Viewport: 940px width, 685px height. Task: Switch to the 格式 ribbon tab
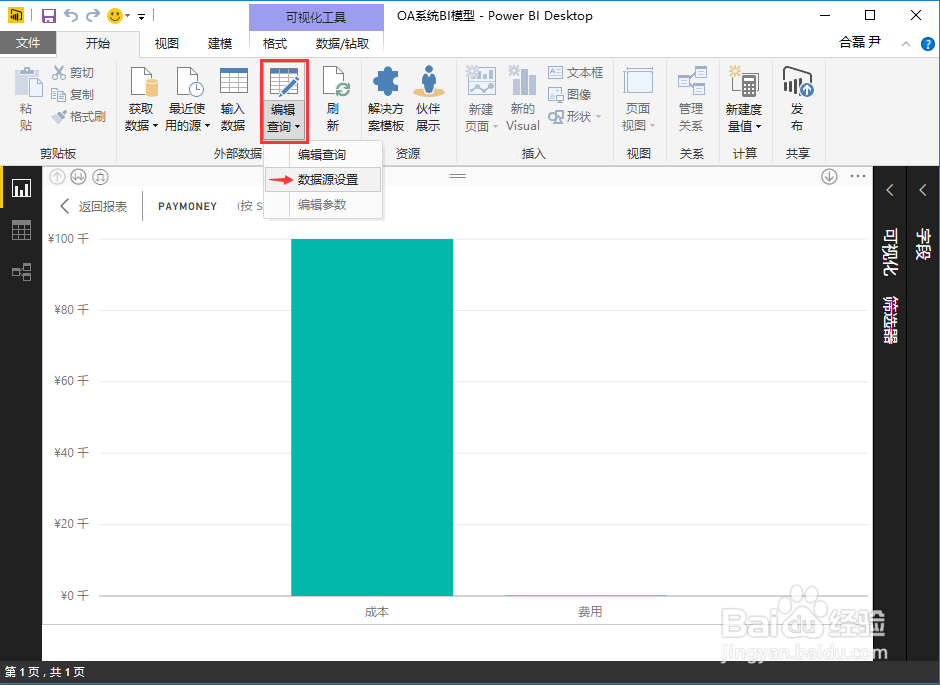(275, 43)
